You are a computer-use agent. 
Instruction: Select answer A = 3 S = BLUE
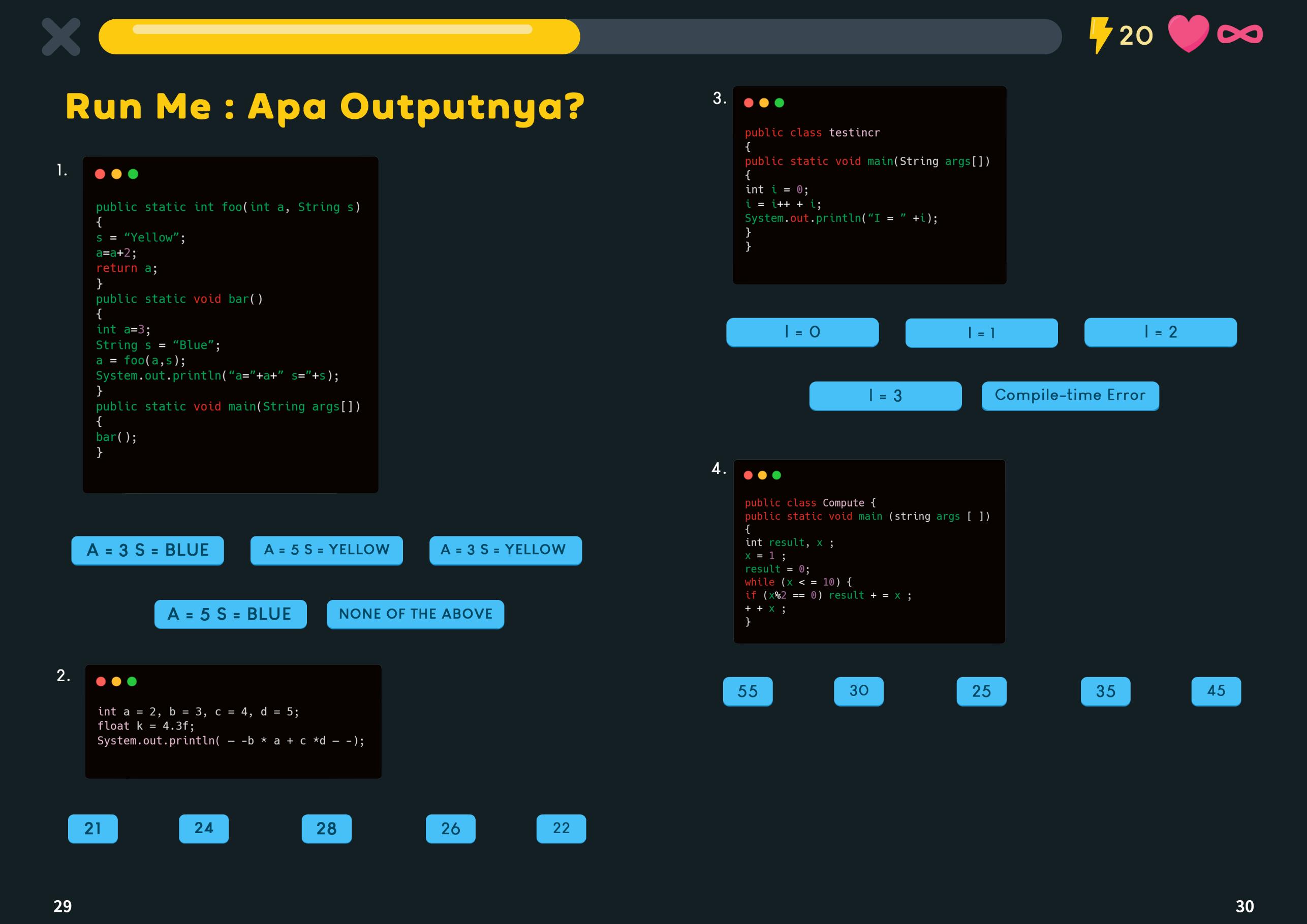pos(147,550)
